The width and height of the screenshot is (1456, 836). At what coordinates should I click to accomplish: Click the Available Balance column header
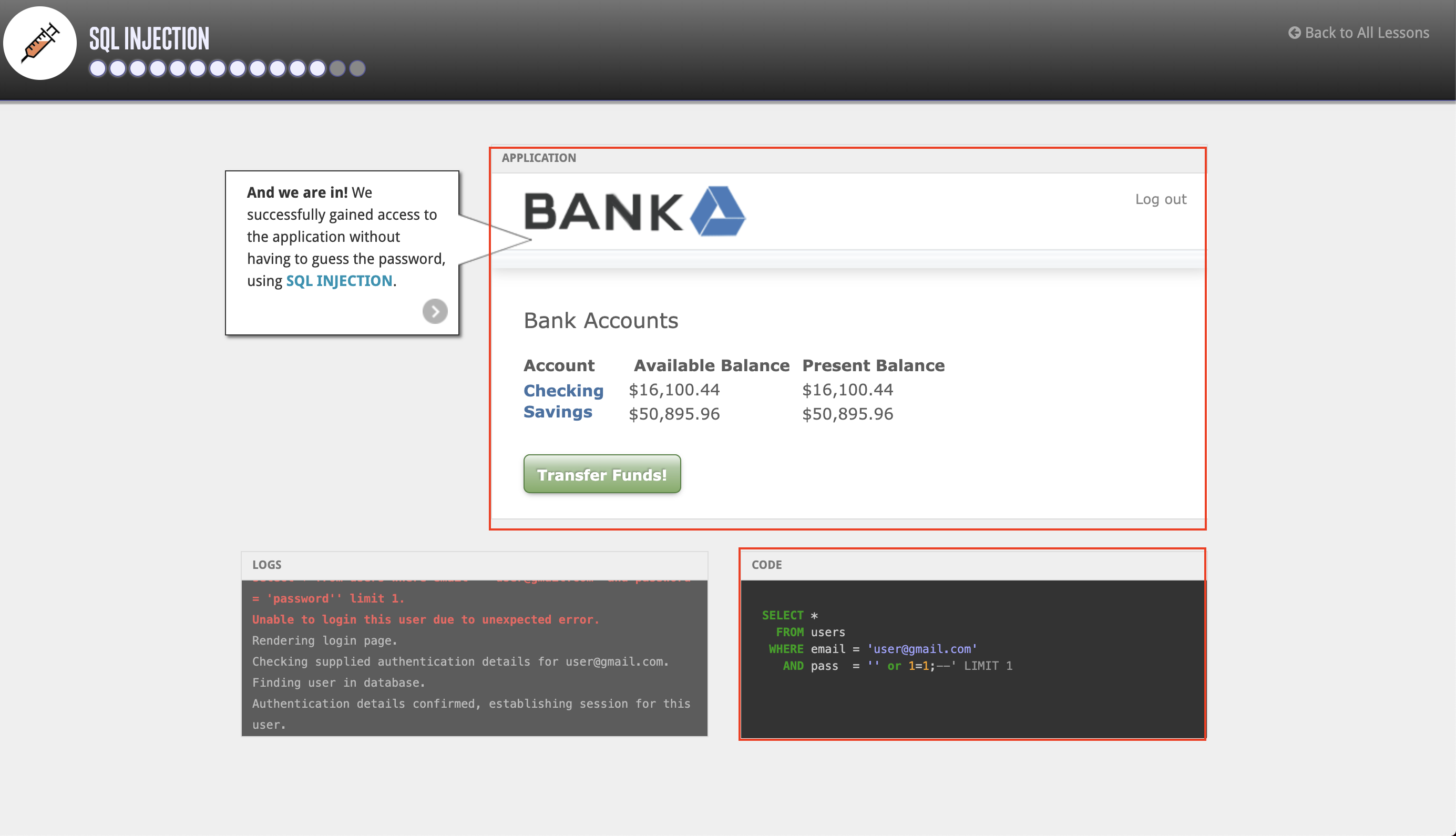712,366
